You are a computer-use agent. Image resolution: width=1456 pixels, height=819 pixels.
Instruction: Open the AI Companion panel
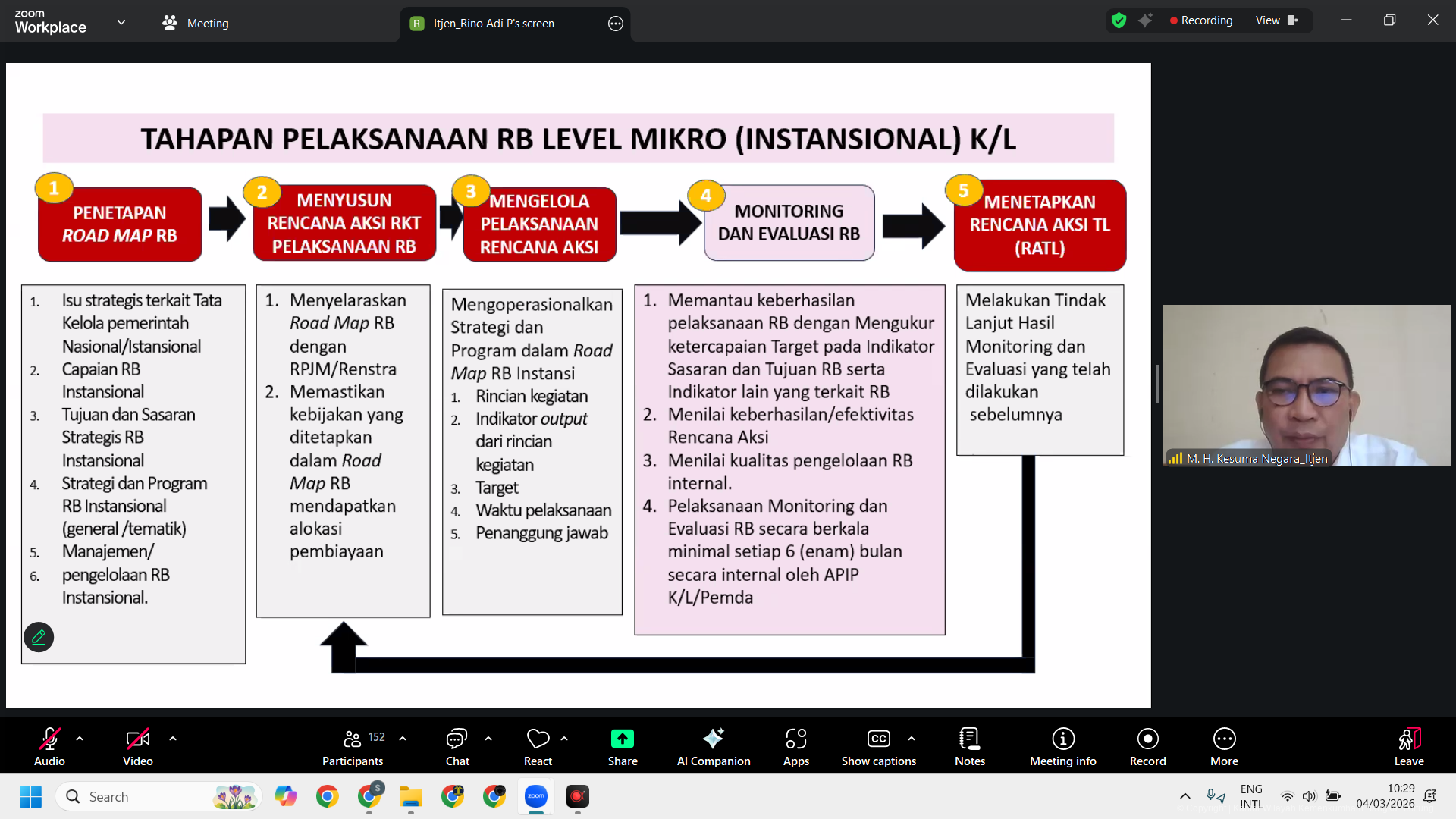[x=713, y=747]
